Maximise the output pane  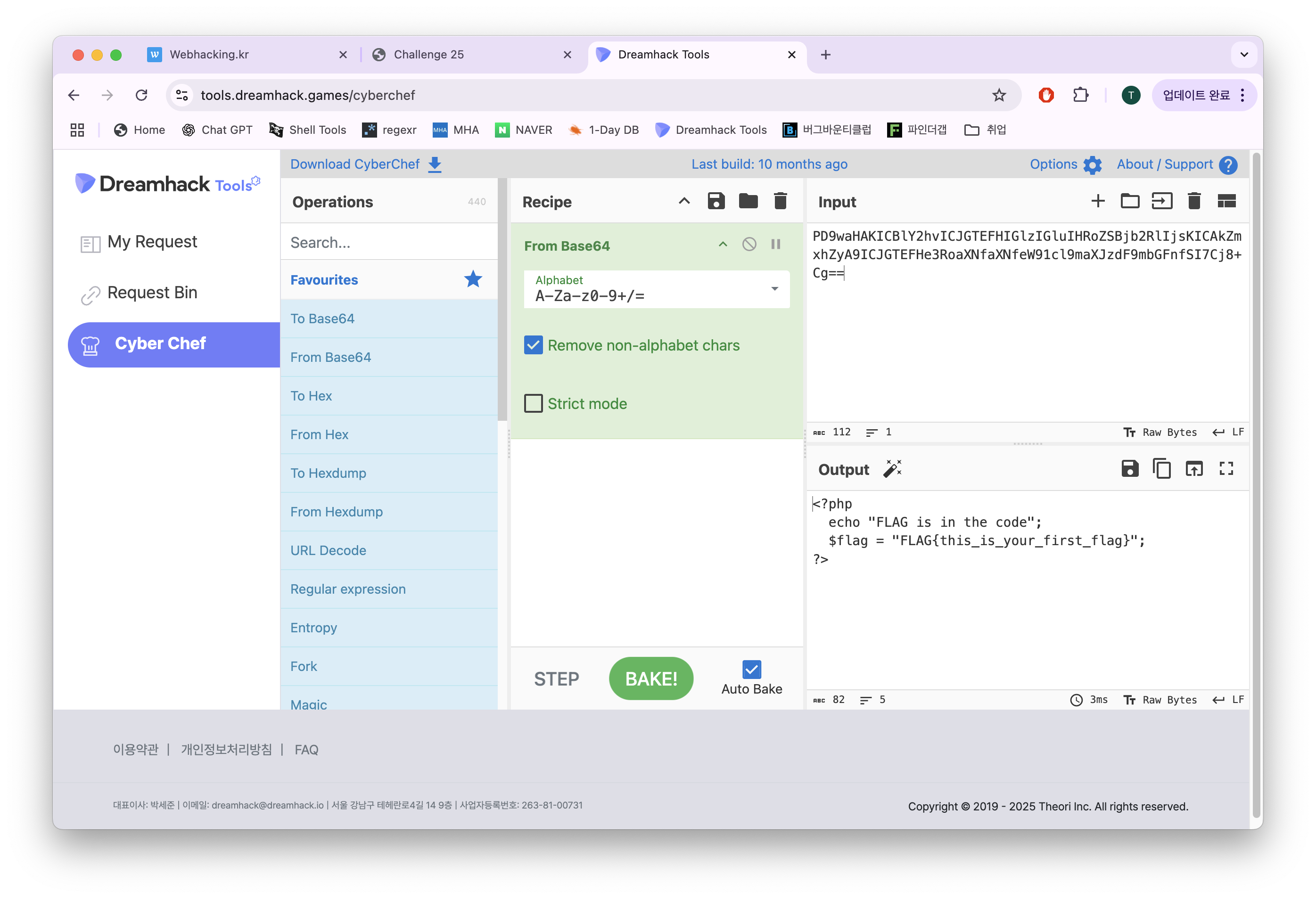1226,469
